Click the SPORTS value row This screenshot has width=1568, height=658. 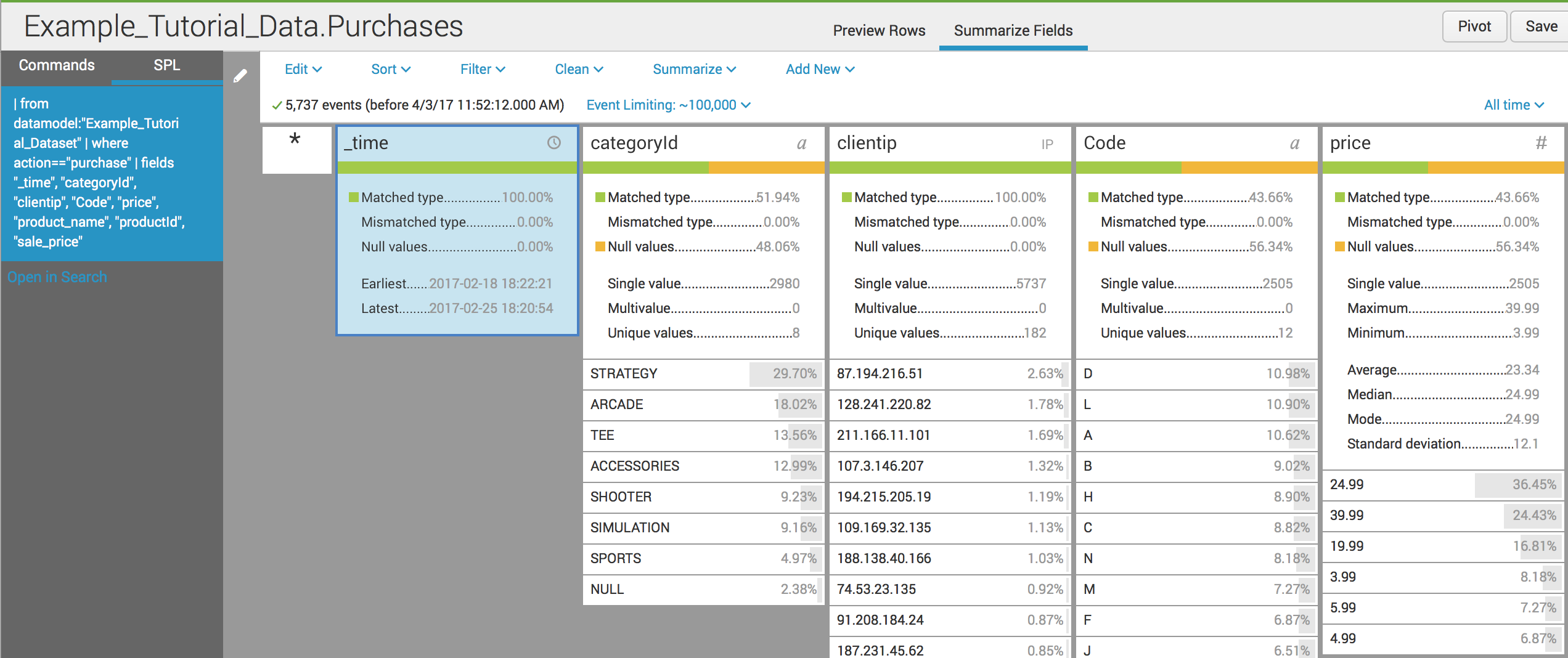[703, 559]
